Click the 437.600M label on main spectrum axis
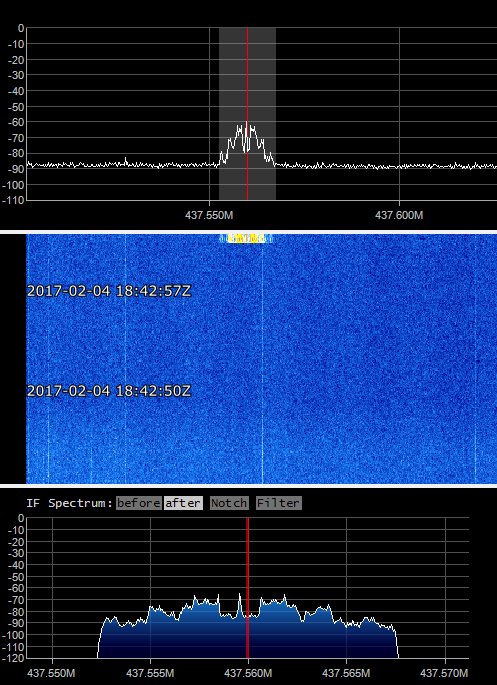The width and height of the screenshot is (497, 685). [x=399, y=215]
